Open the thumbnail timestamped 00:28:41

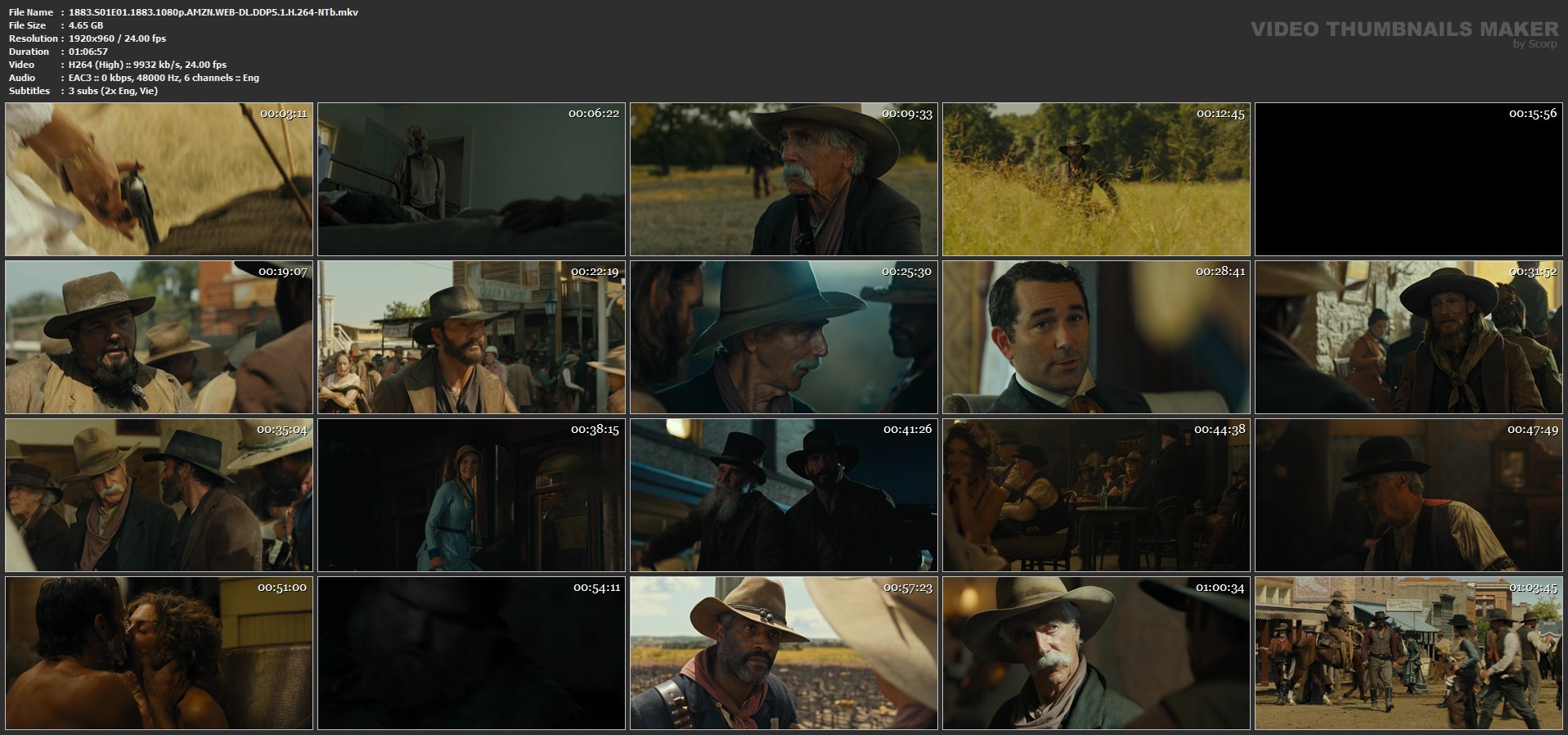(x=1096, y=337)
